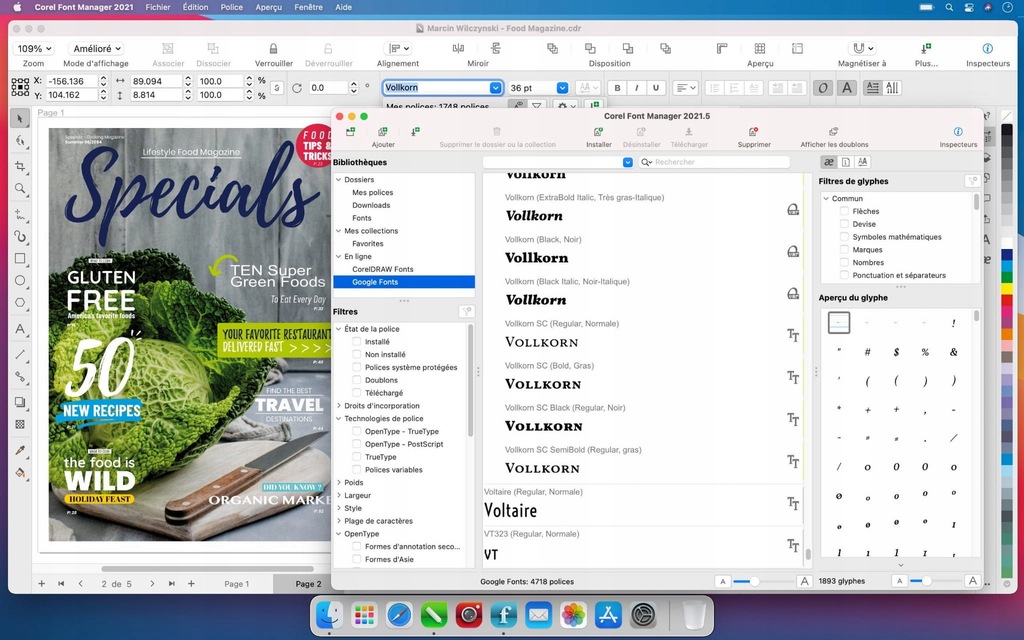Switch to the Page 1 tab
The height and width of the screenshot is (640, 1024).
tap(236, 584)
